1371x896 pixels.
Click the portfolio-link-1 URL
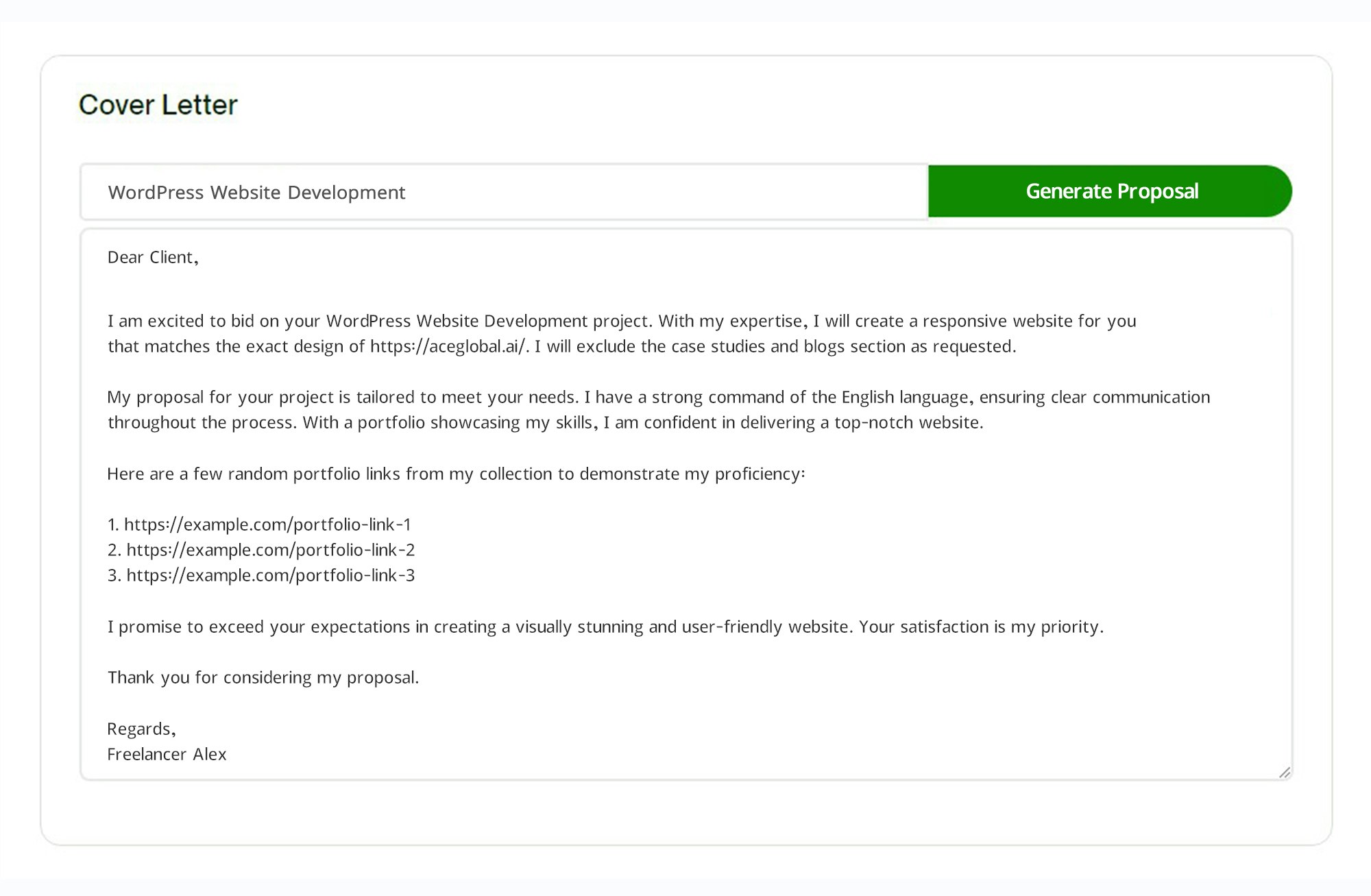tap(267, 524)
